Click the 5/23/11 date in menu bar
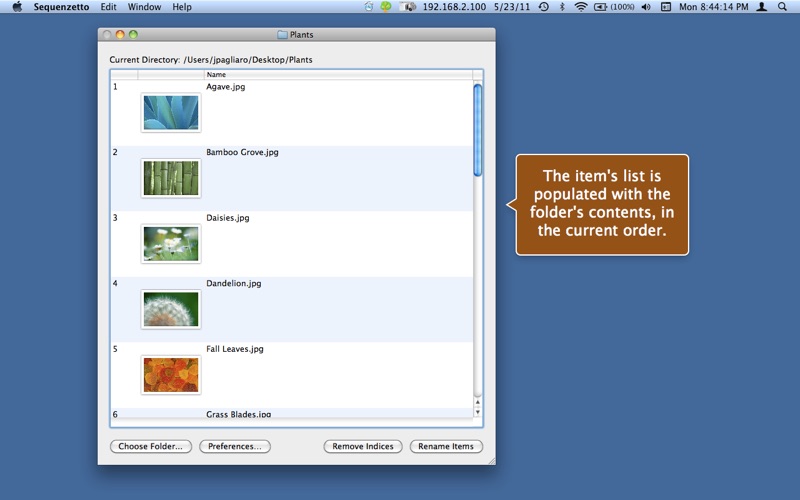800x500 pixels. 512,7
